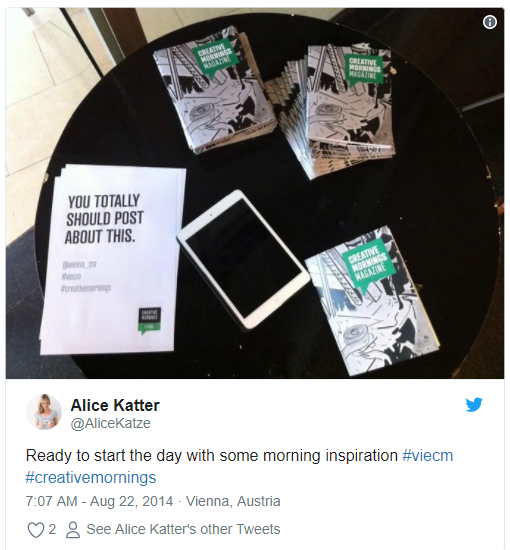Open the embedded tweet photo
The height and width of the screenshot is (550, 510).
(x=255, y=193)
